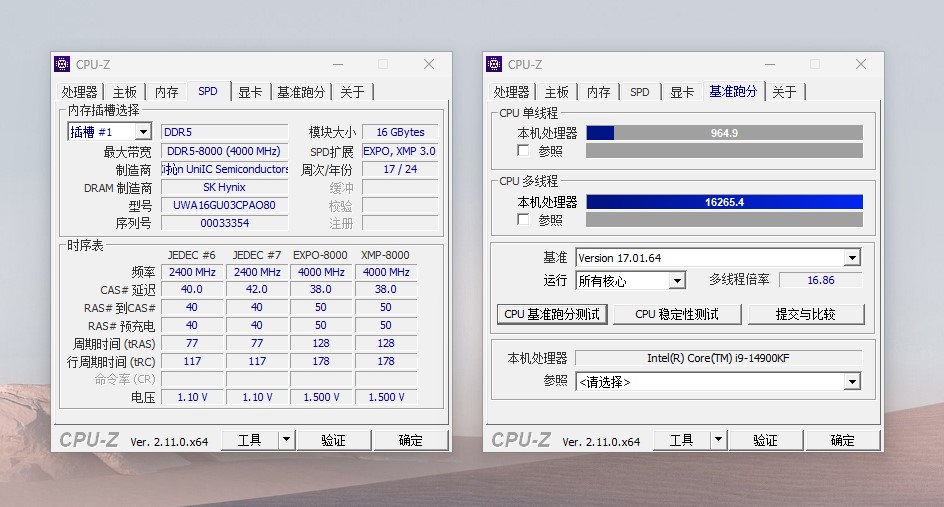Click the single-thread 参照 reference bar
The height and width of the screenshot is (507, 944).
724,151
